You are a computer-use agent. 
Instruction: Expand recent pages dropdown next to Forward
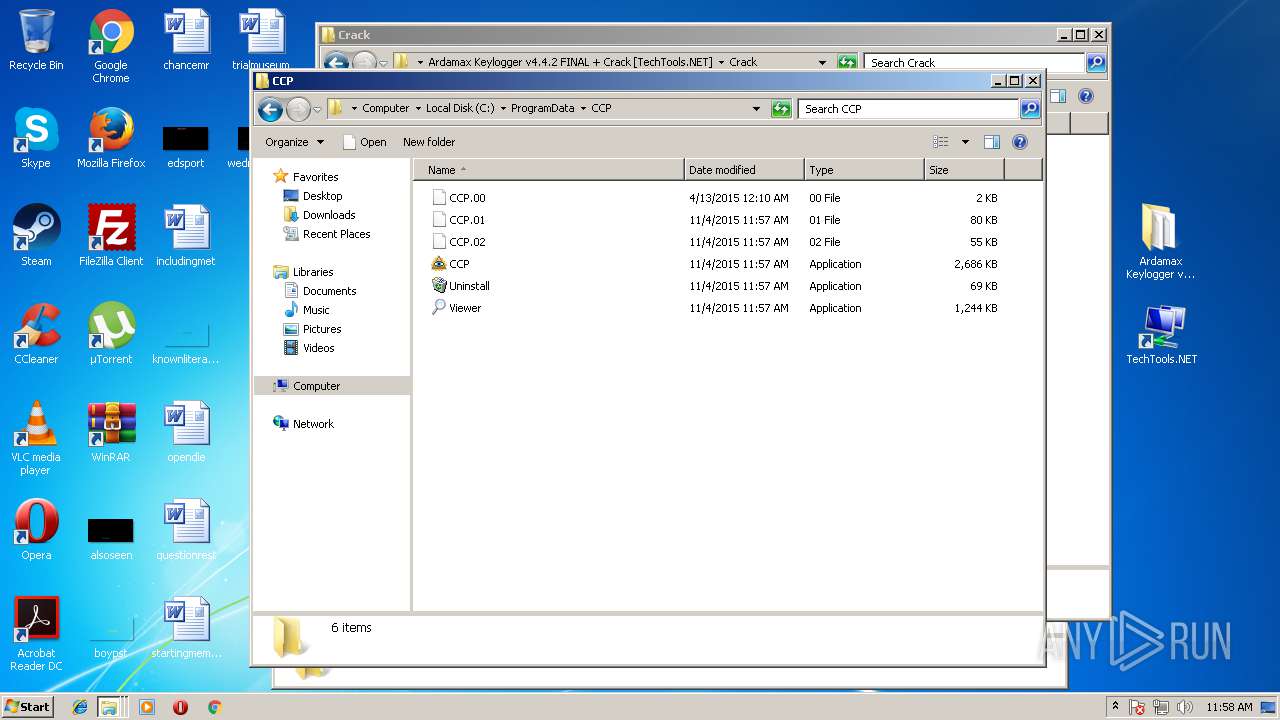317,109
